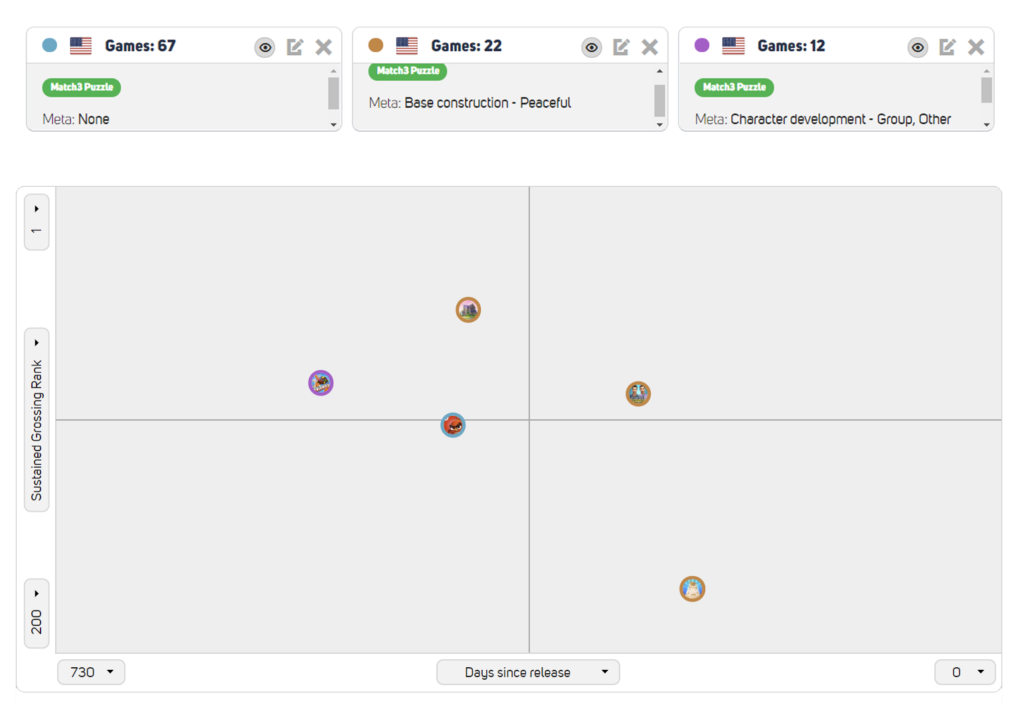The height and width of the screenshot is (715, 1024).
Task: Expand the top arrow near the axis label 1
Action: tap(36, 209)
